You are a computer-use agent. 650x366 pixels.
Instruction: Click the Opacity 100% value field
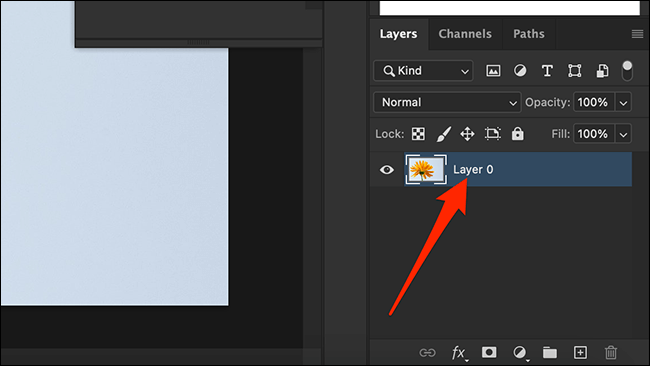(594, 102)
